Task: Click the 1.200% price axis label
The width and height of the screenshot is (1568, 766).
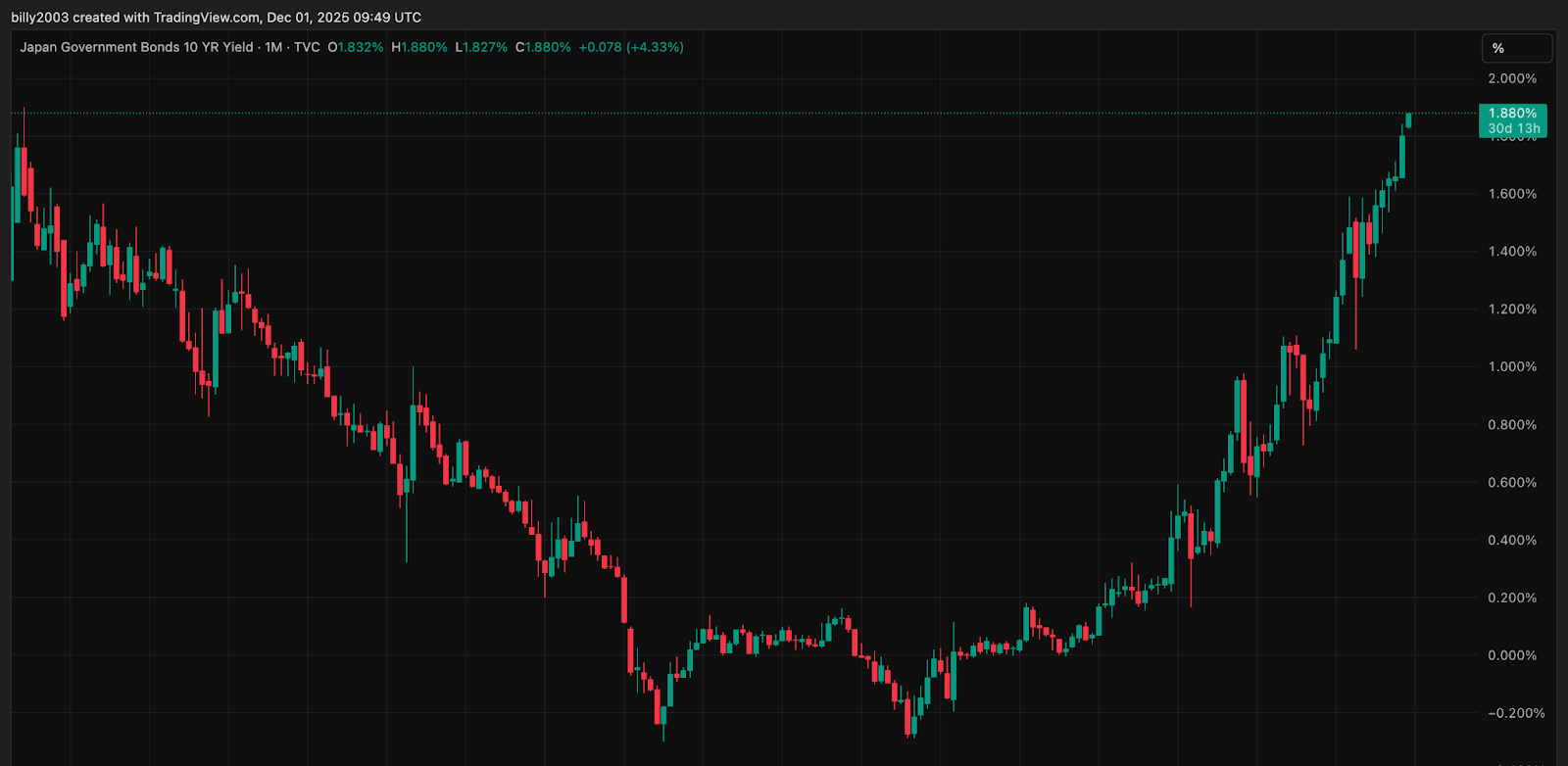Action: pos(1512,310)
